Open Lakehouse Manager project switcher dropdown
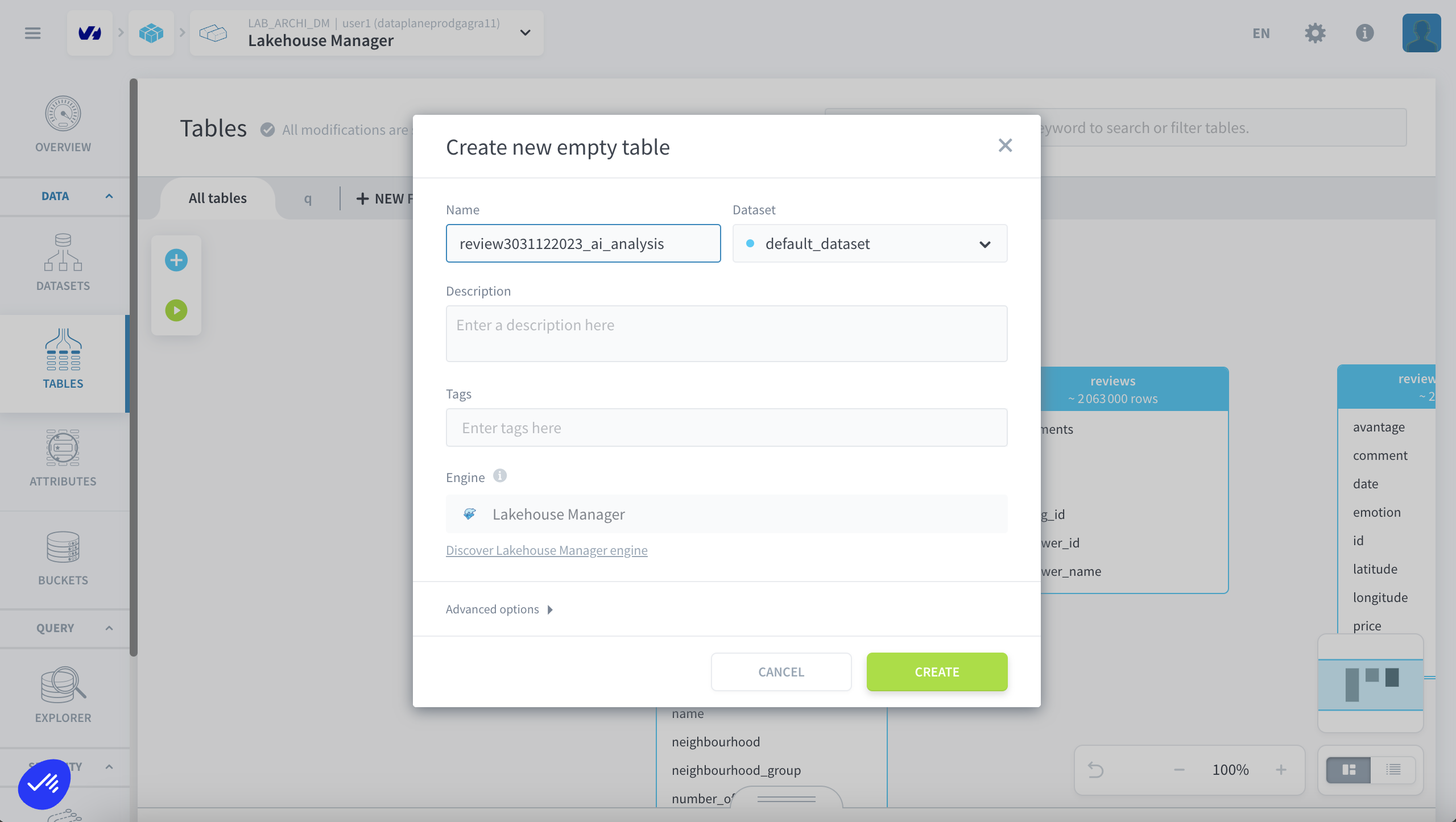1456x822 pixels. click(x=526, y=33)
